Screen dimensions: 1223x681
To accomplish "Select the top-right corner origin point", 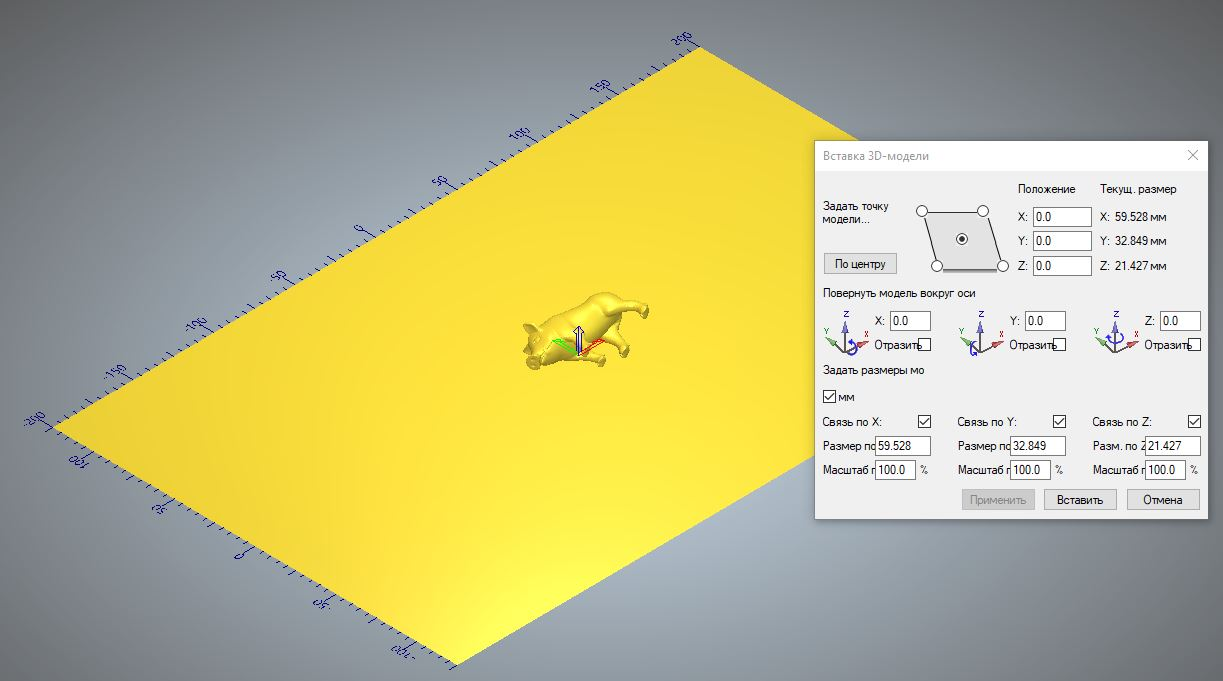I will pyautogui.click(x=983, y=211).
